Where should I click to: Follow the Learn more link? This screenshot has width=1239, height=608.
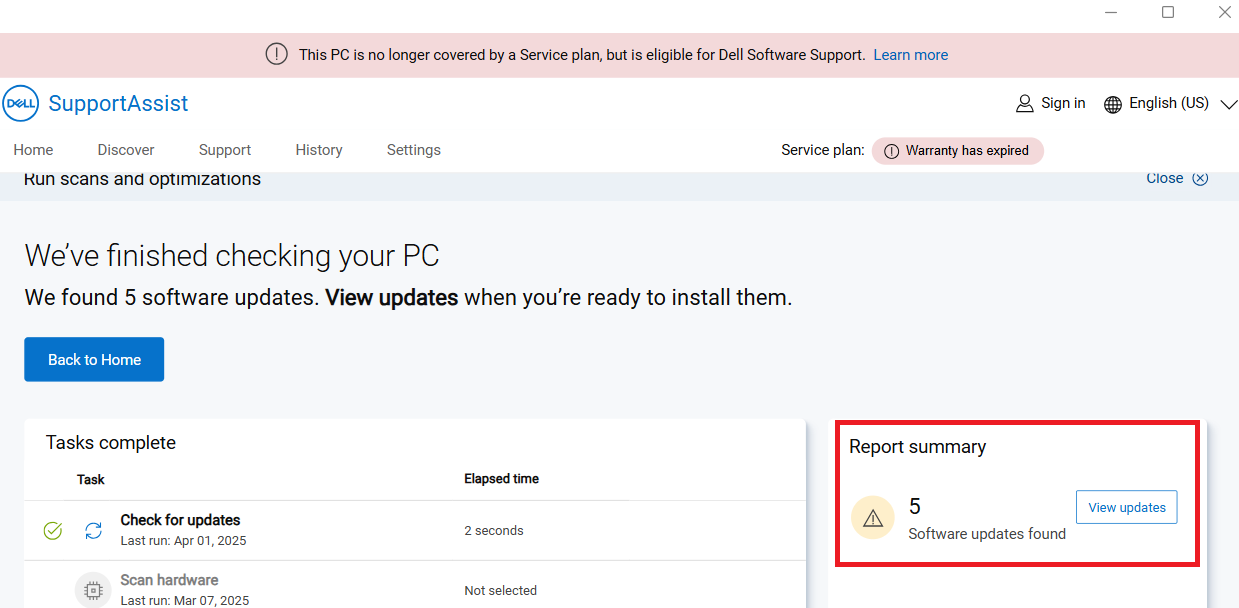911,55
